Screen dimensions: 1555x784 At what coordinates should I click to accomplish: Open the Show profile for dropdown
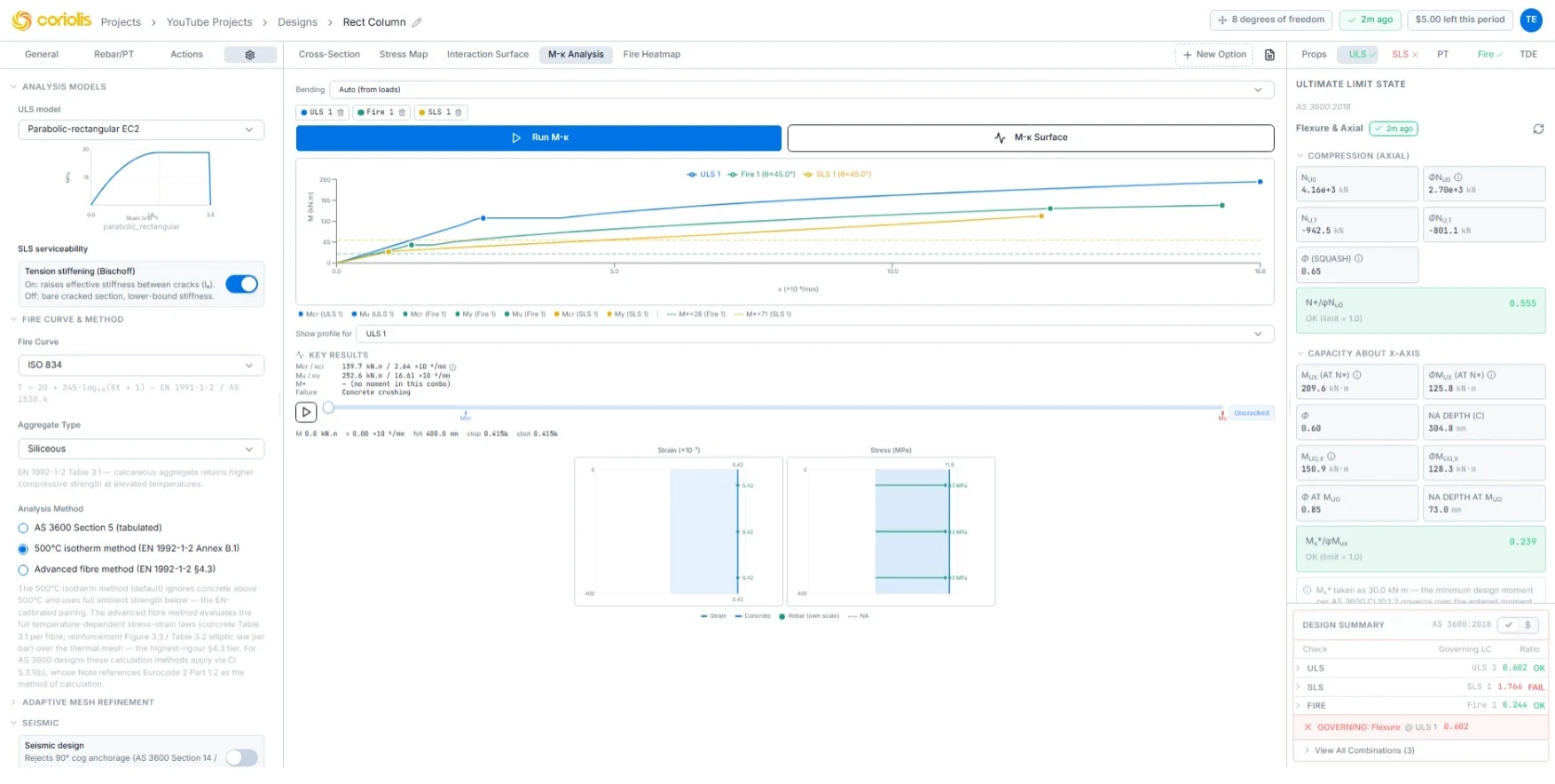[814, 334]
